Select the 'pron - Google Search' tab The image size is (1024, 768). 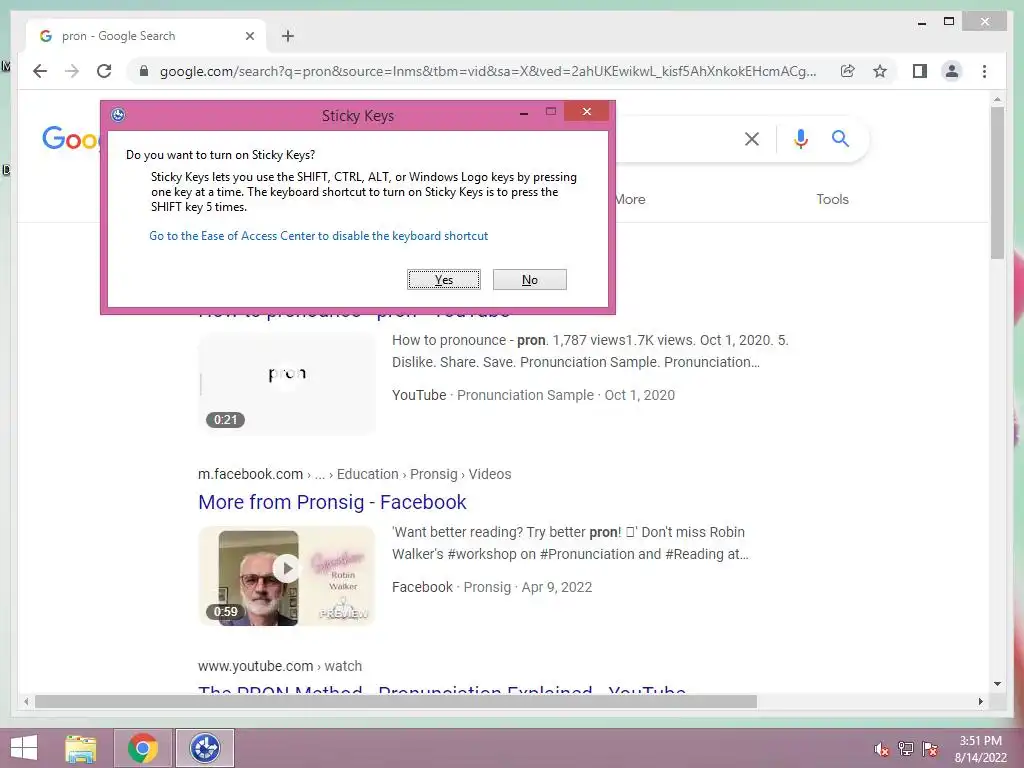click(x=146, y=36)
